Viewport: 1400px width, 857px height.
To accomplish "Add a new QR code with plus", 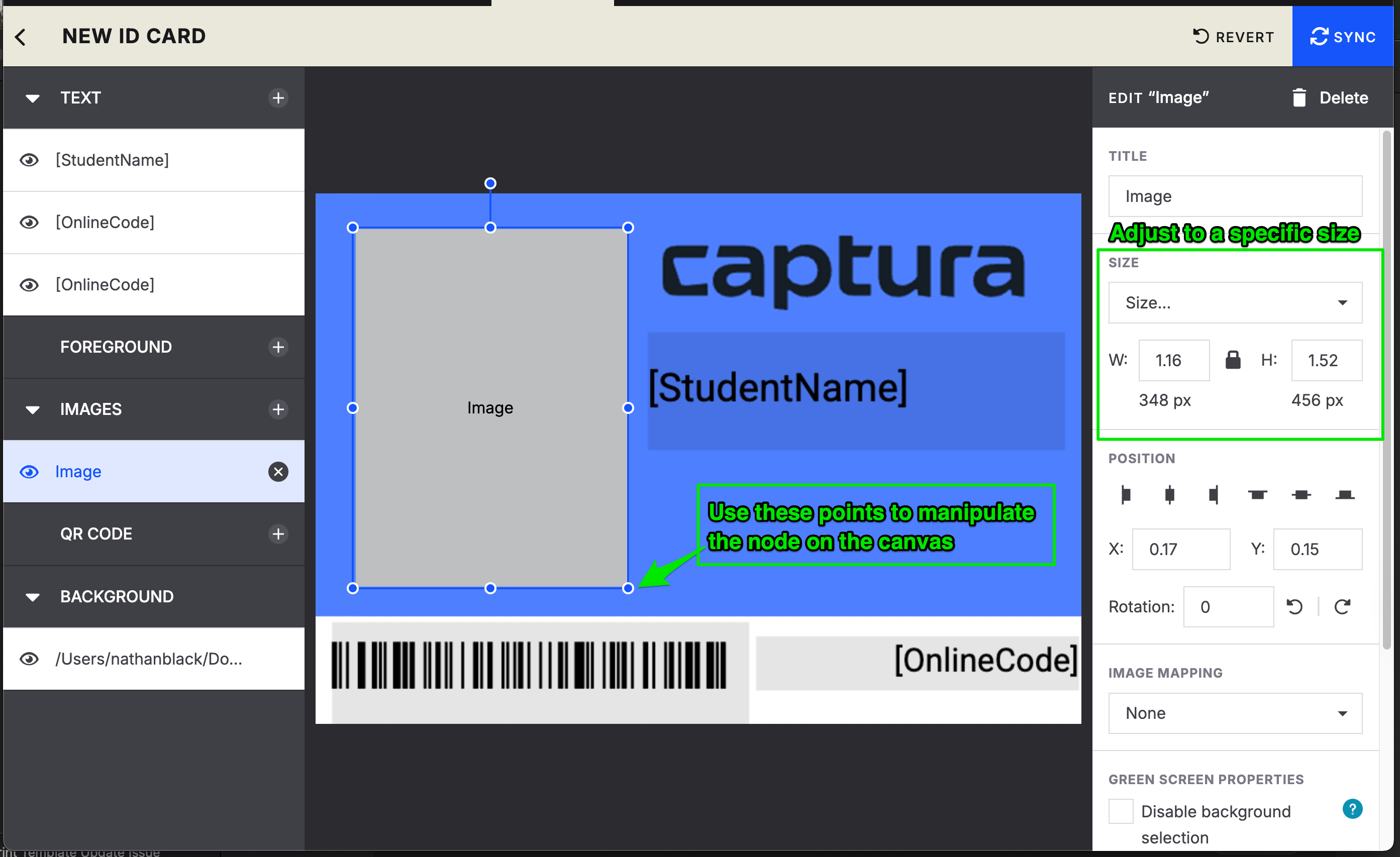I will pos(278,534).
